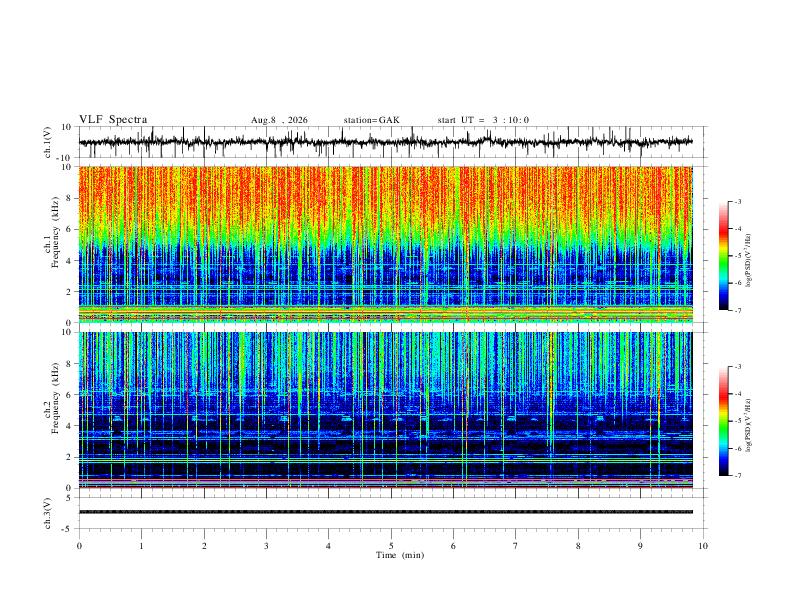
Task: Click the ch.2 Frequency (kHz) axis label
Action: click(52, 398)
